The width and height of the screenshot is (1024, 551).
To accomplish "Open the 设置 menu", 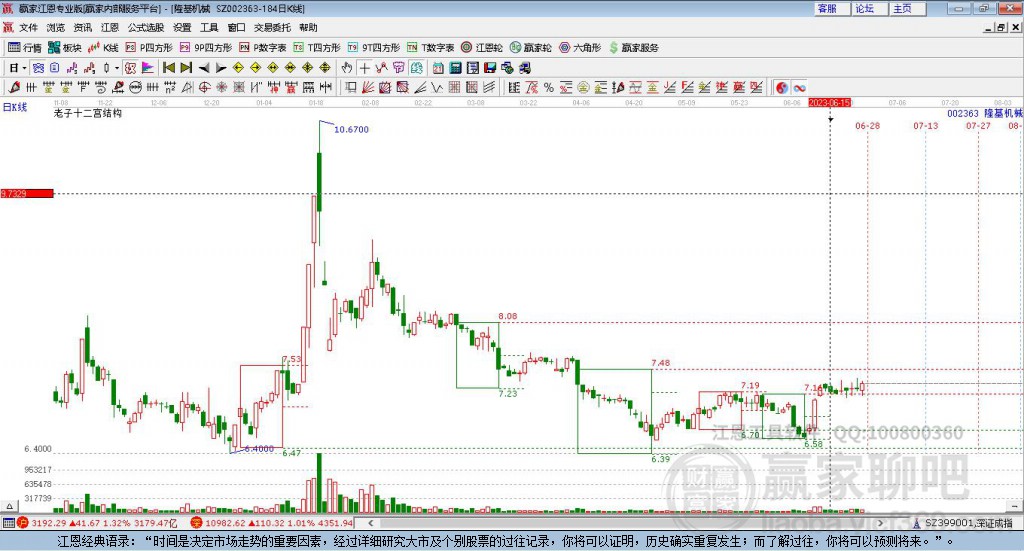I will pyautogui.click(x=182, y=27).
